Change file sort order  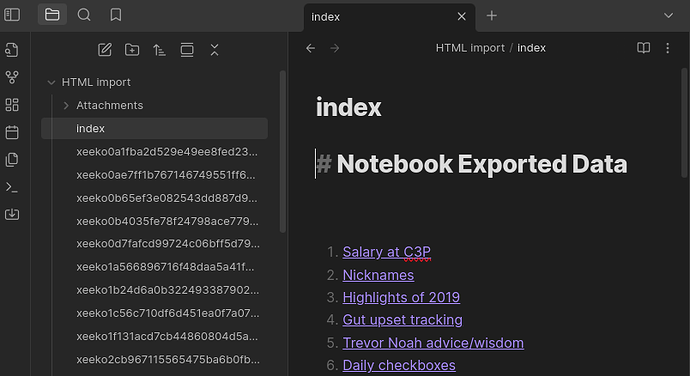pos(159,50)
